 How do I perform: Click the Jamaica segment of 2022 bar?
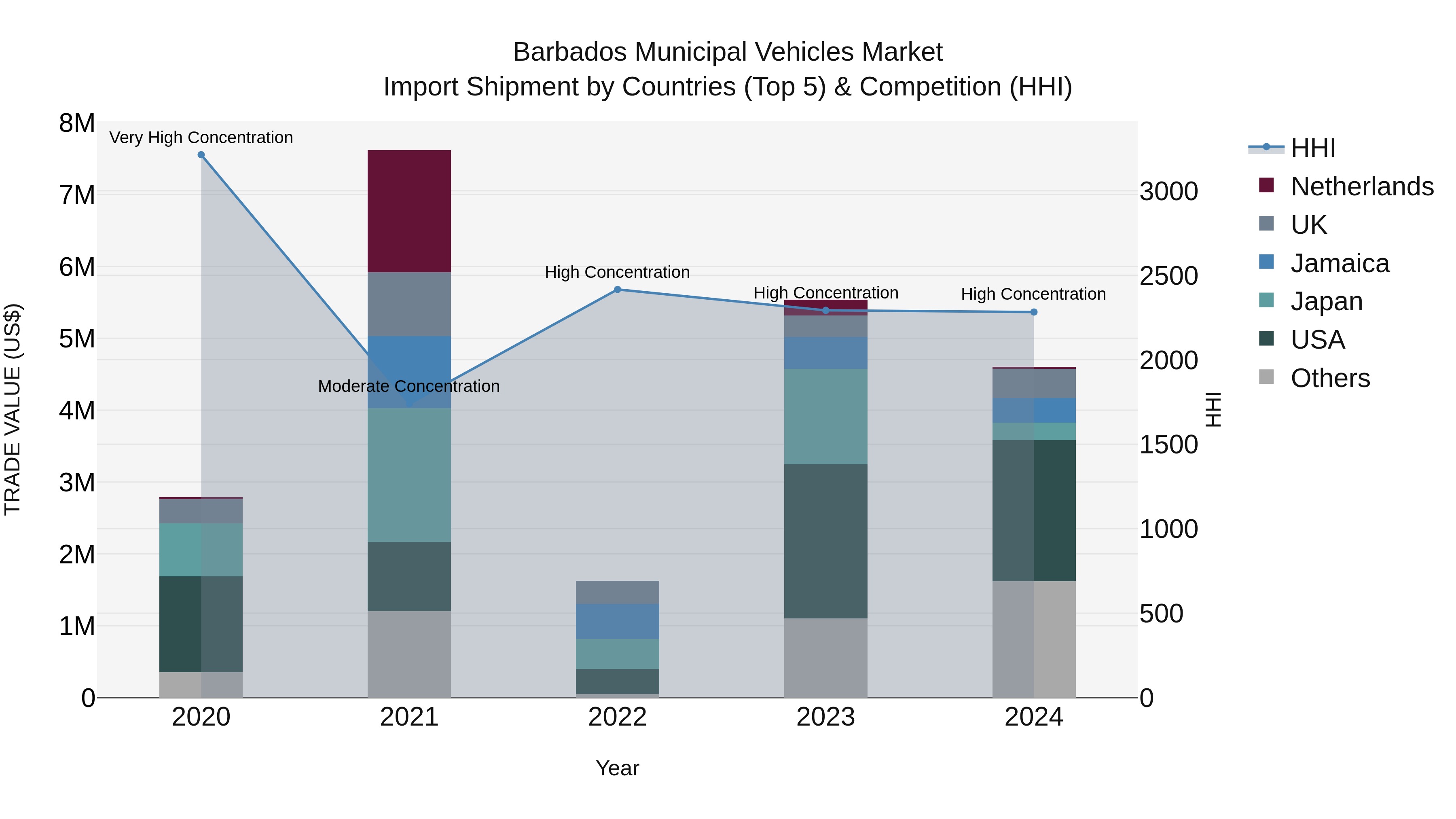[617, 621]
